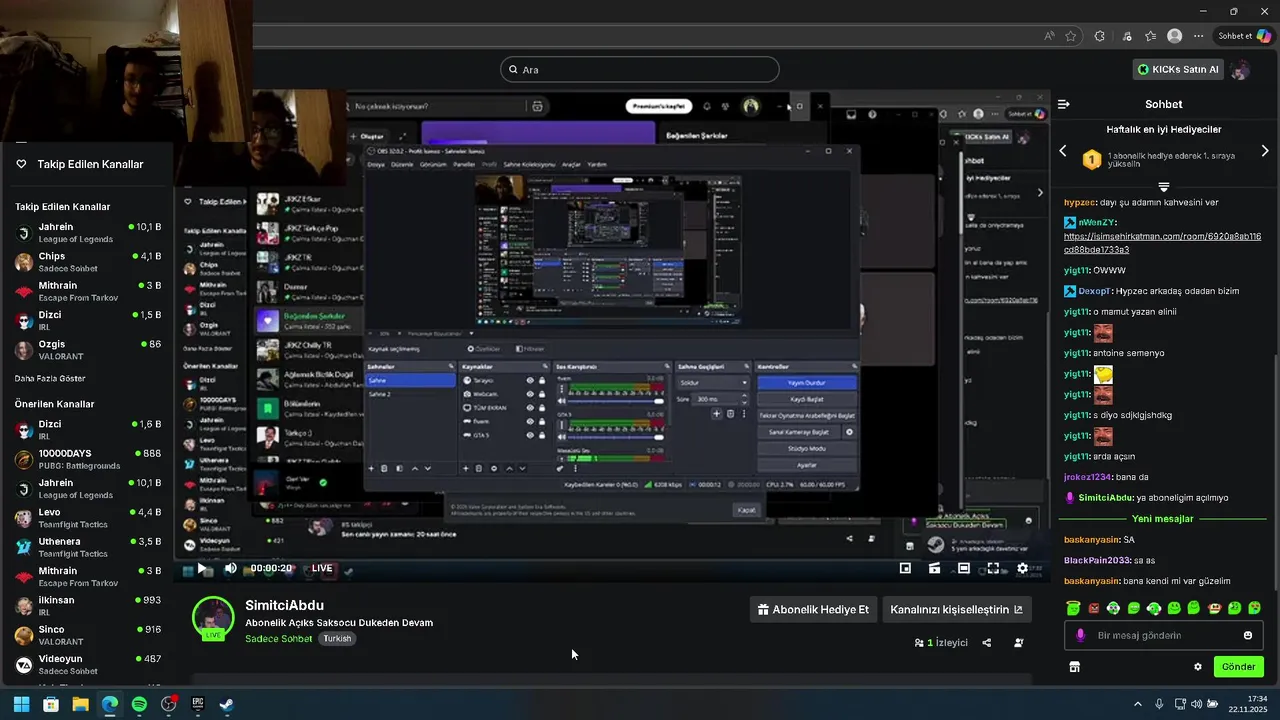Open Edge extensions puzzle icon
This screenshot has height=720, width=1280.
(x=1100, y=36)
